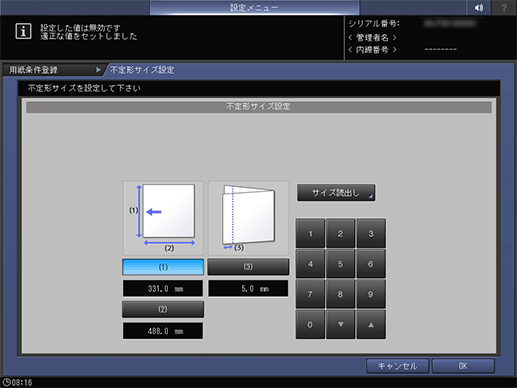This screenshot has width=517, height=388.
Task: Tap keypad digit 8
Action: 340,294
